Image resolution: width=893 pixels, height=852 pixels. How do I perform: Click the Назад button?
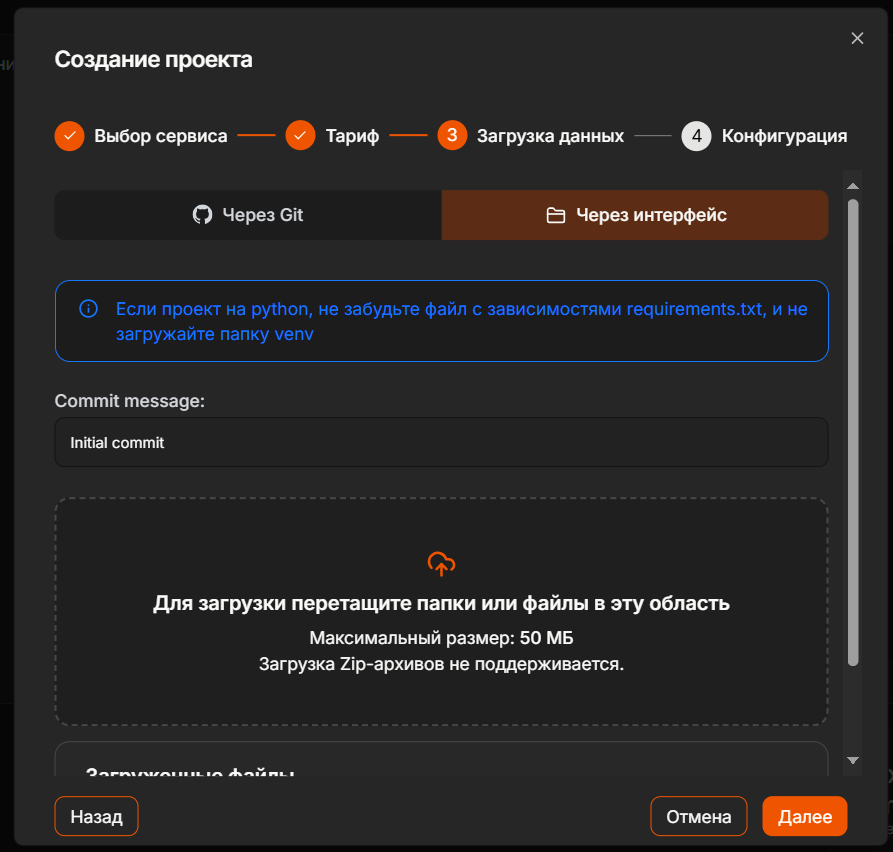pos(96,816)
